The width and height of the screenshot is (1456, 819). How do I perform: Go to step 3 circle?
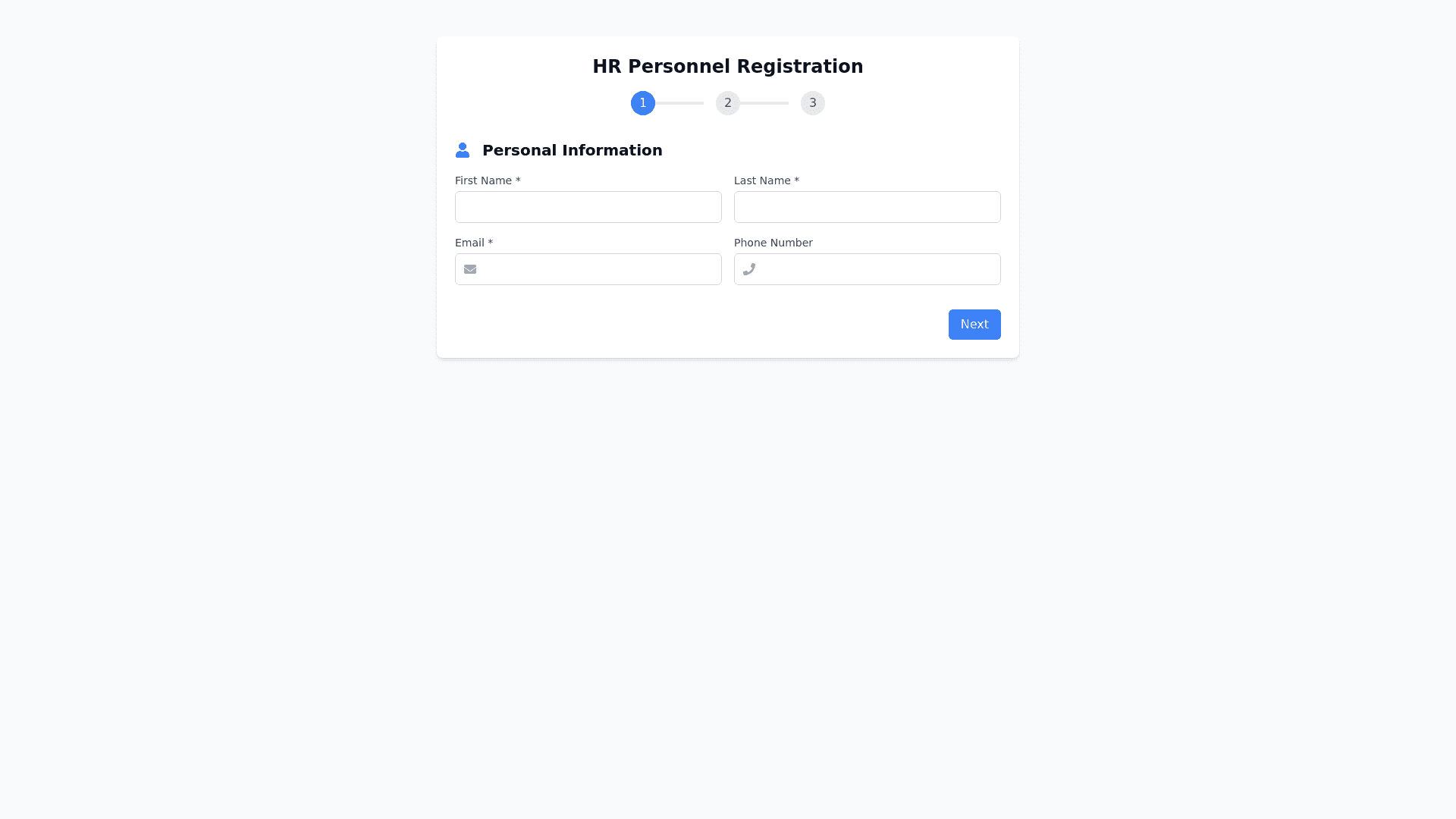(813, 103)
